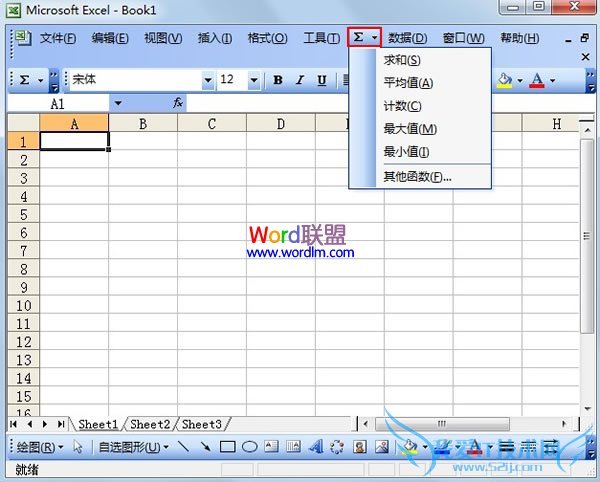This screenshot has height=482, width=600.
Task: Go to previous sheet tab arrow
Action: [x=29, y=424]
